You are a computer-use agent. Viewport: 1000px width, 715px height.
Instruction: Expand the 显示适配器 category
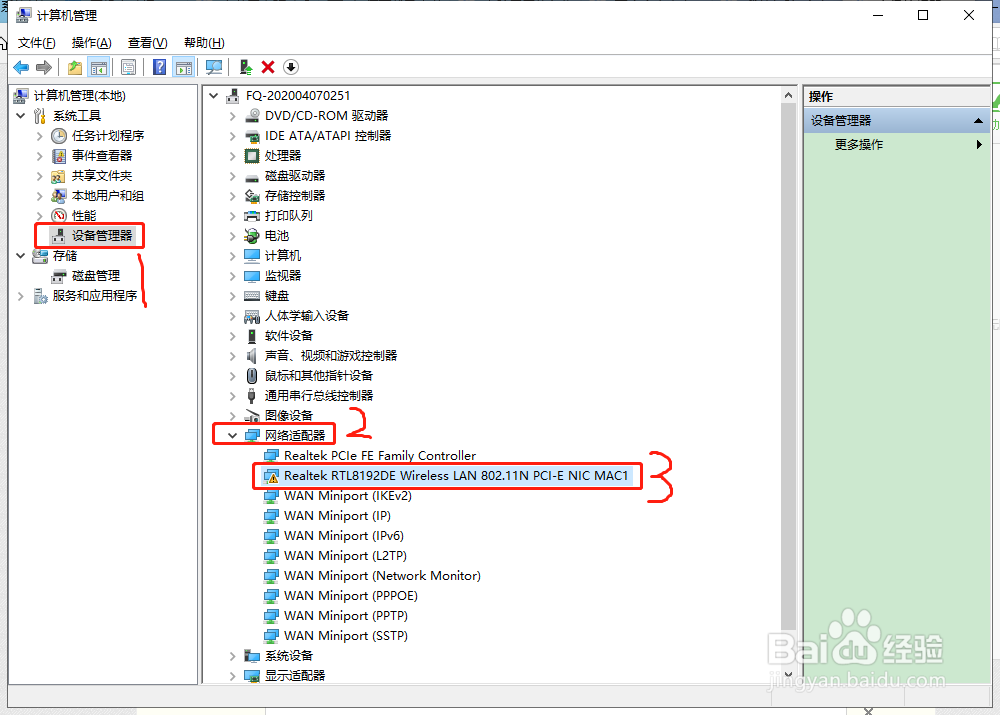pos(233,675)
